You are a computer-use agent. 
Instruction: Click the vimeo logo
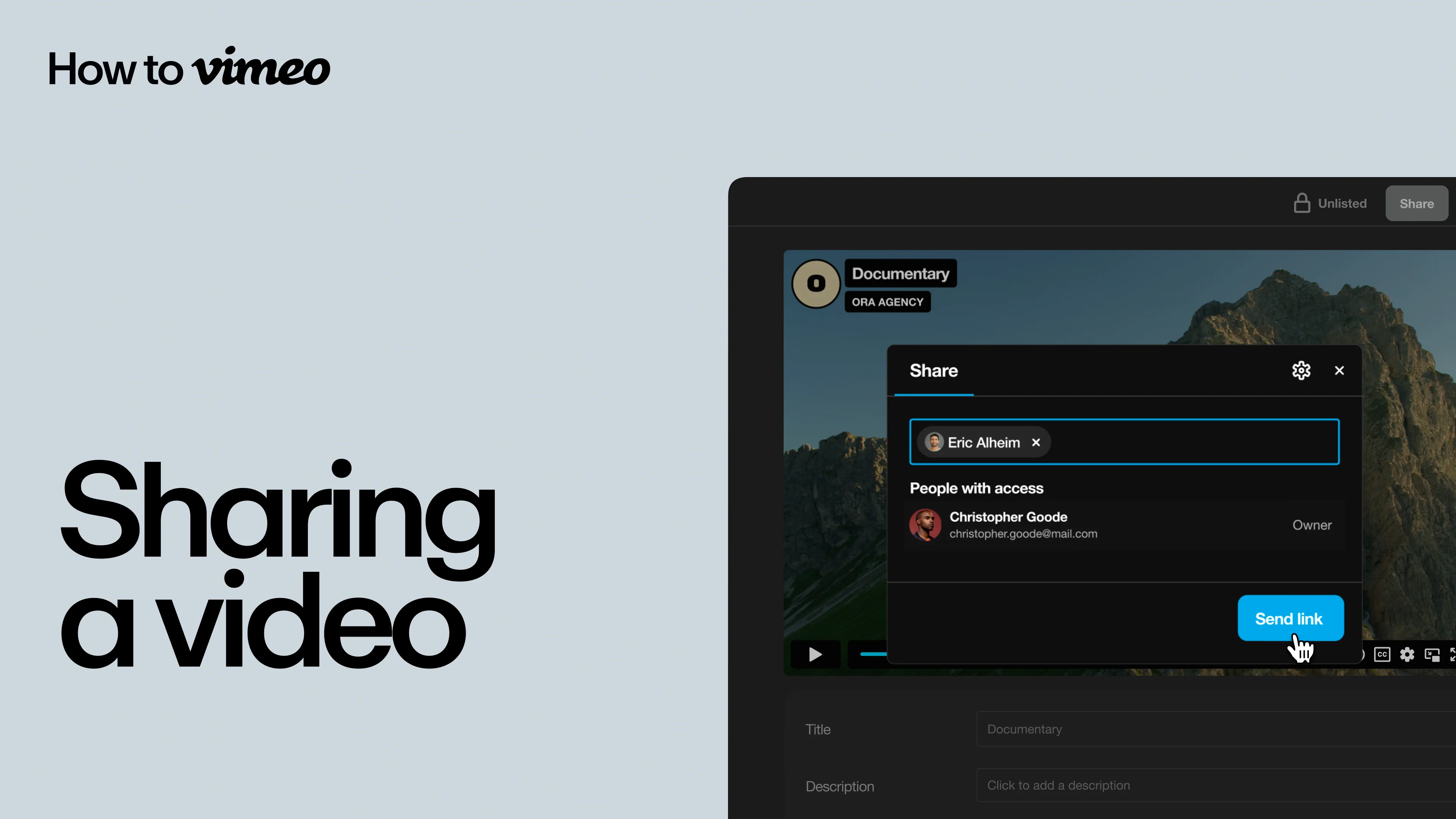tap(260, 67)
